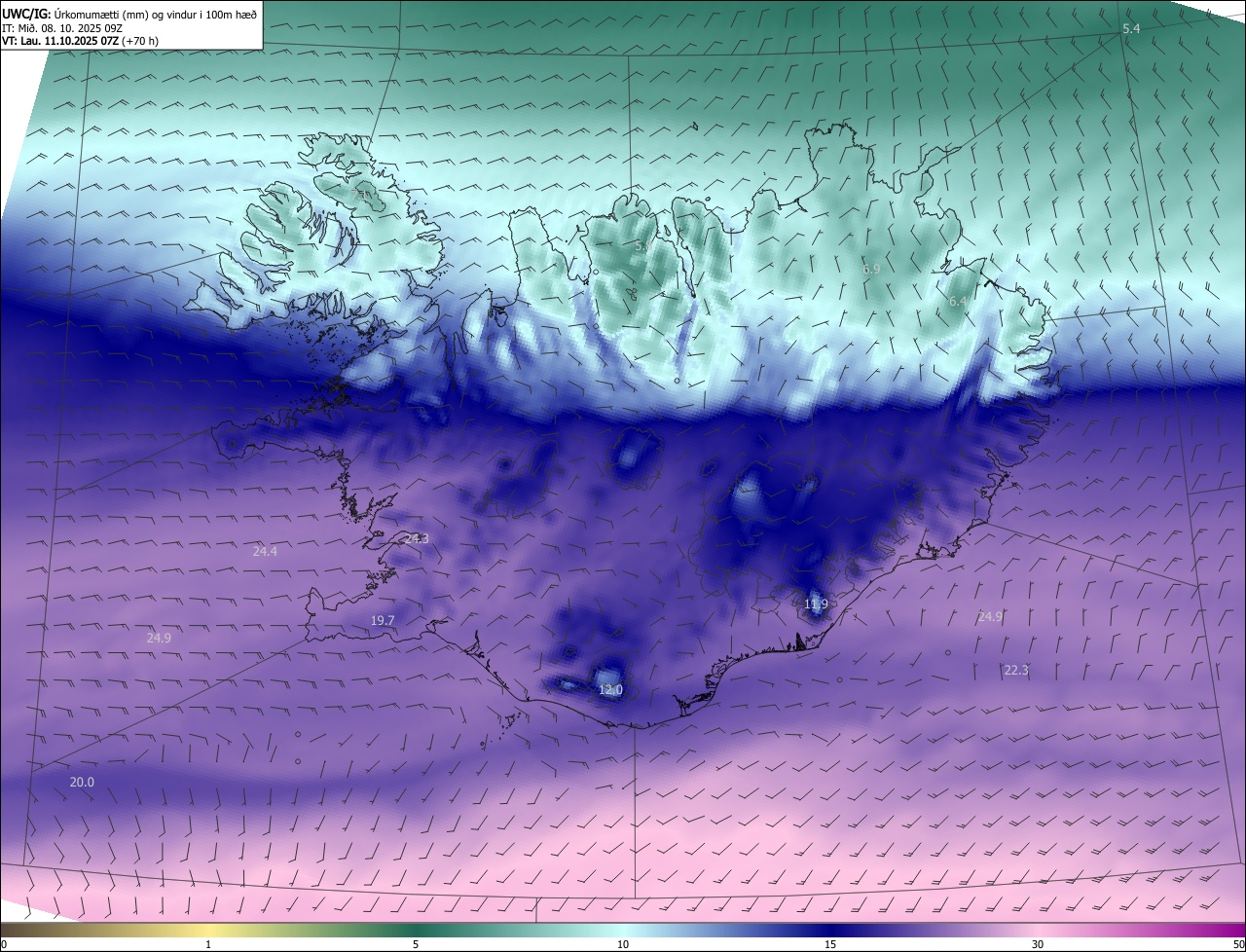Click the 11.9 value label on the glacier

pos(816,604)
